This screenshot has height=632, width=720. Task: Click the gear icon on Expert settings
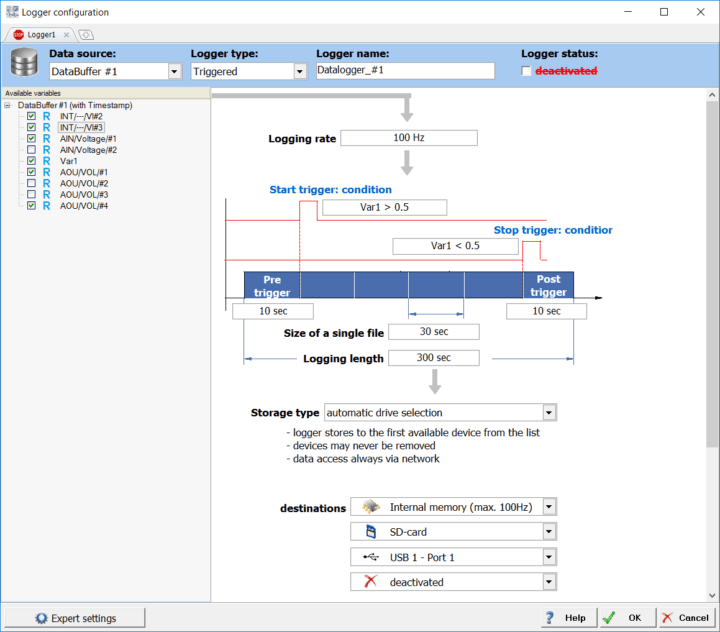pos(41,618)
